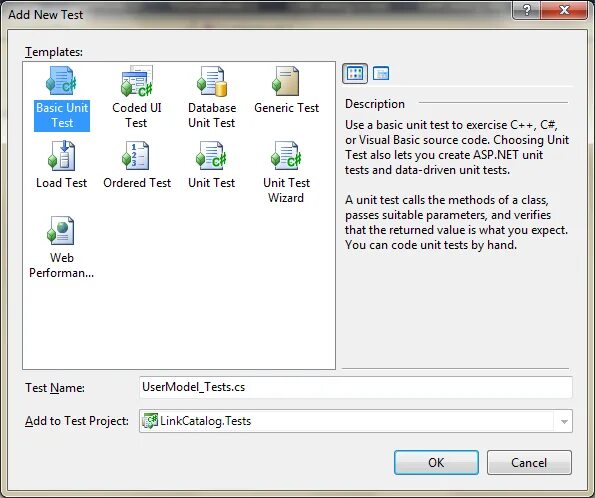Pick the Unit Test Wizard template icon

click(286, 155)
